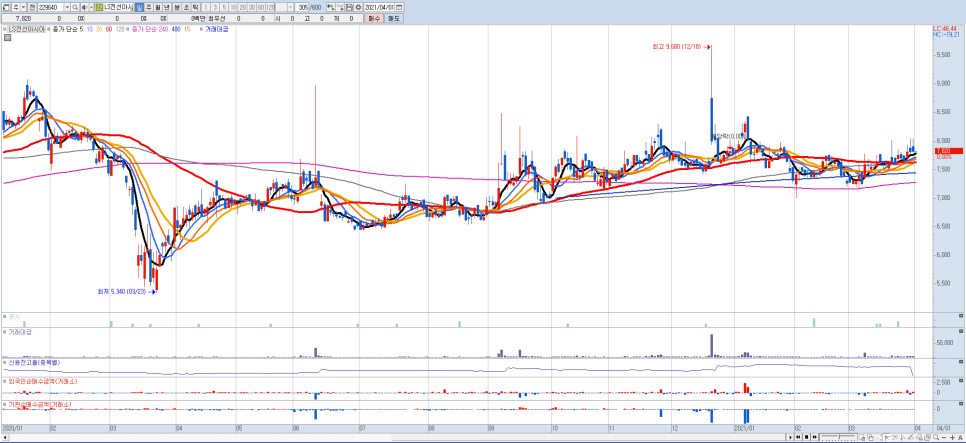This screenshot has height=443, width=966.
Task: Click the small grid icon below the LS전선아시아 legend
Action: (x=7, y=37)
